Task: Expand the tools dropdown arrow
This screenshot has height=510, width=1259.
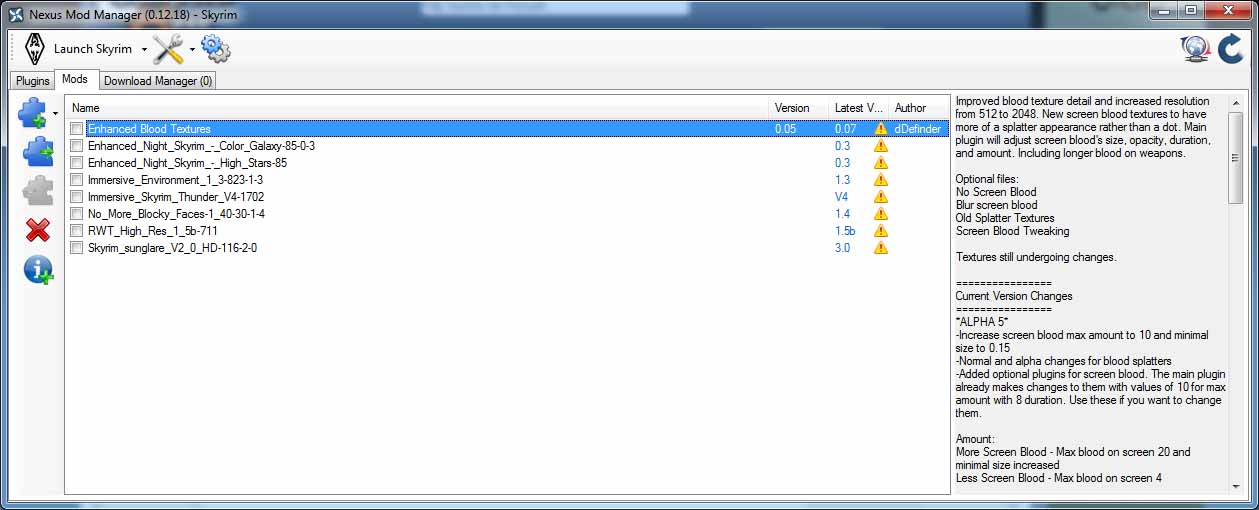Action: coord(192,50)
